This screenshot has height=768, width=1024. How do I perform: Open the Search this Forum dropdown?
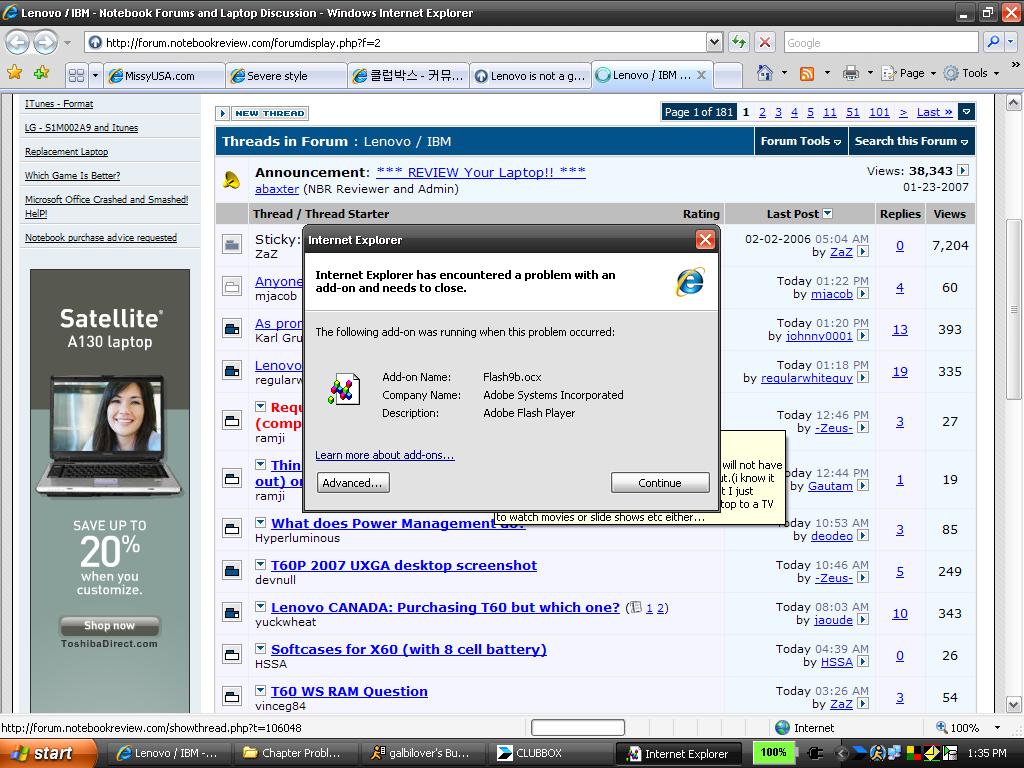(912, 141)
